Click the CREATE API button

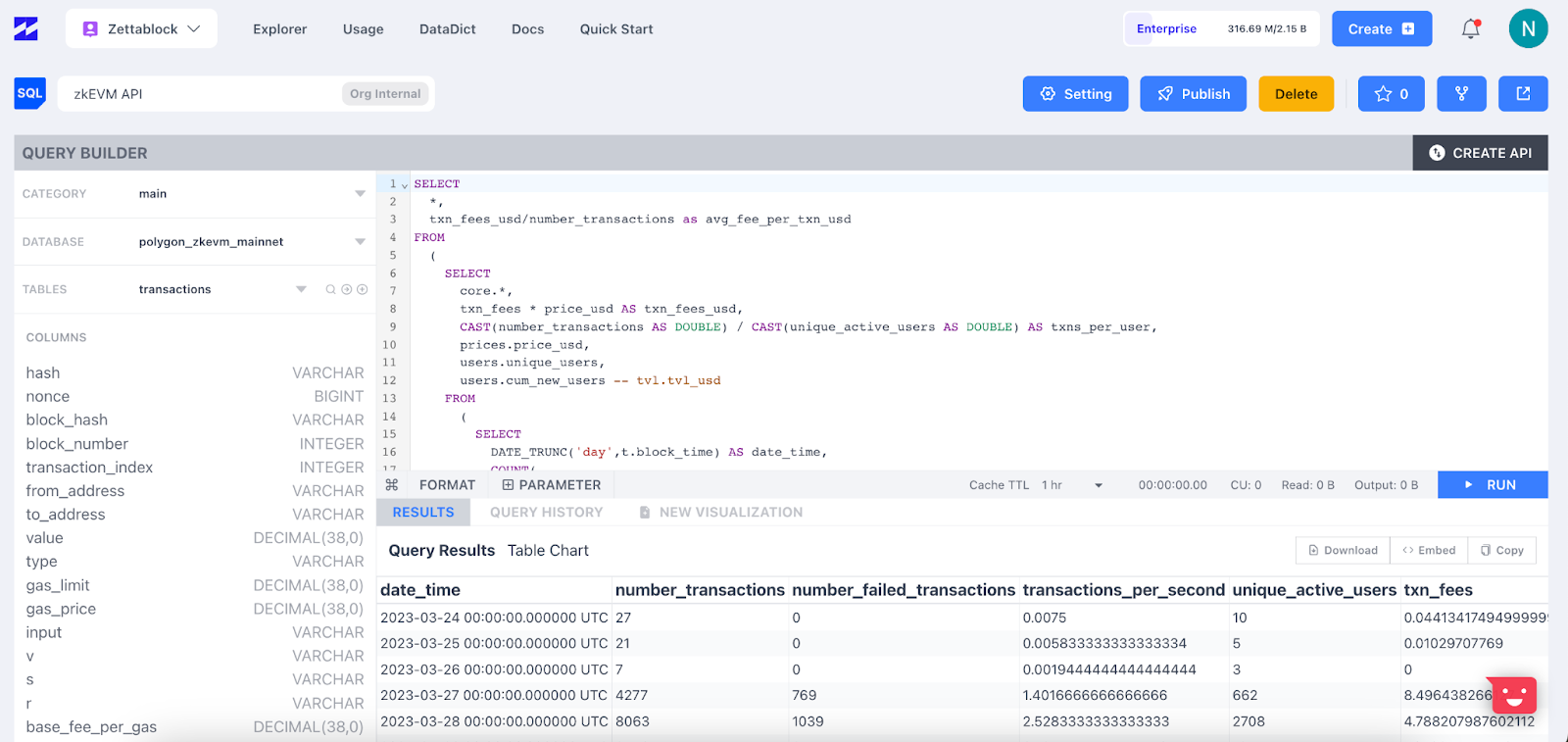[1480, 153]
